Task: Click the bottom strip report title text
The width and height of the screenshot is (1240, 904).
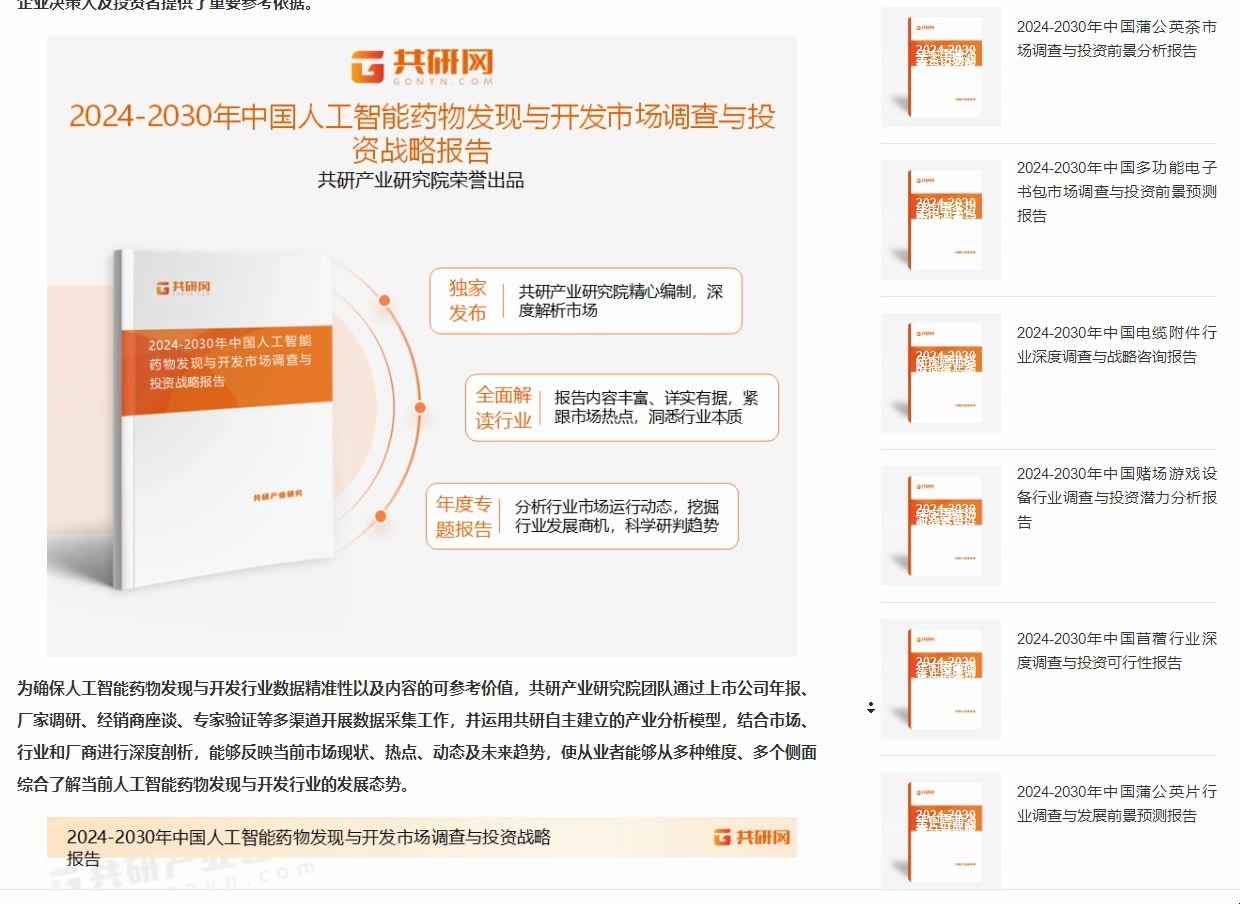Action: 309,847
